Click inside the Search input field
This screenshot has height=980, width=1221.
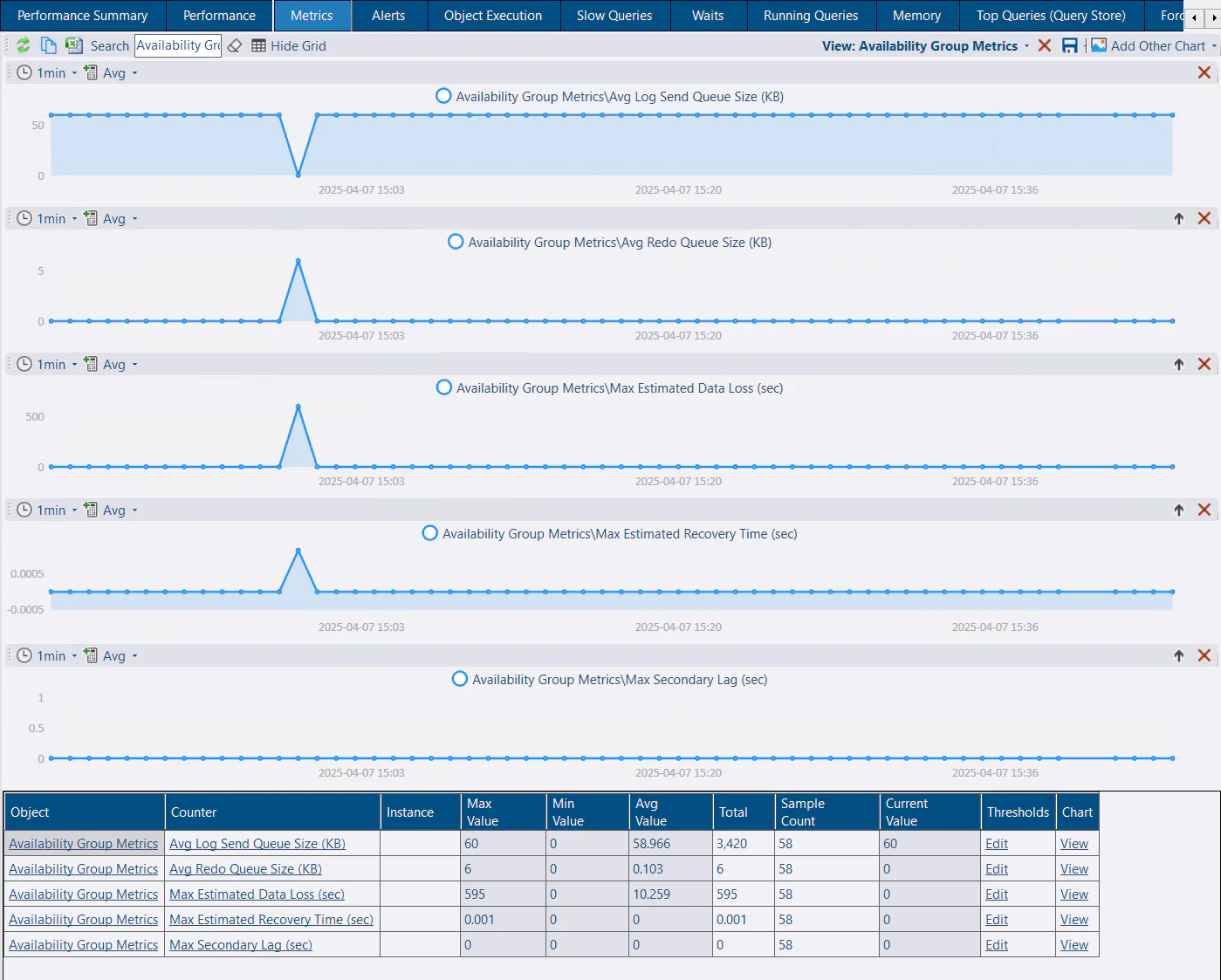click(177, 45)
